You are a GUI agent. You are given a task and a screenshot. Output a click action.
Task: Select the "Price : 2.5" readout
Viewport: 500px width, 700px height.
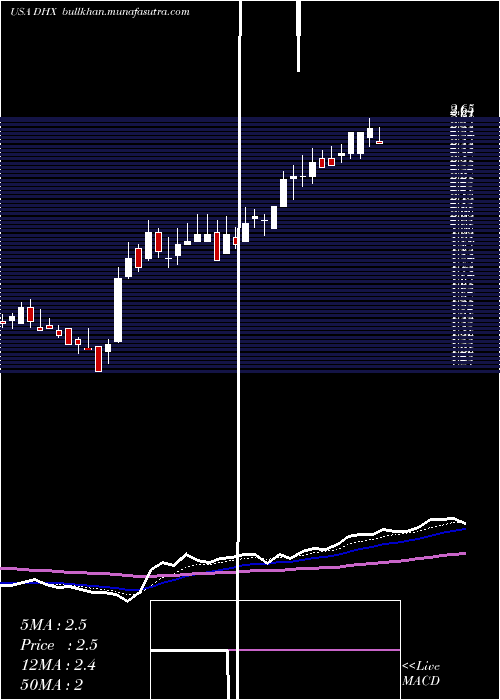[59, 645]
